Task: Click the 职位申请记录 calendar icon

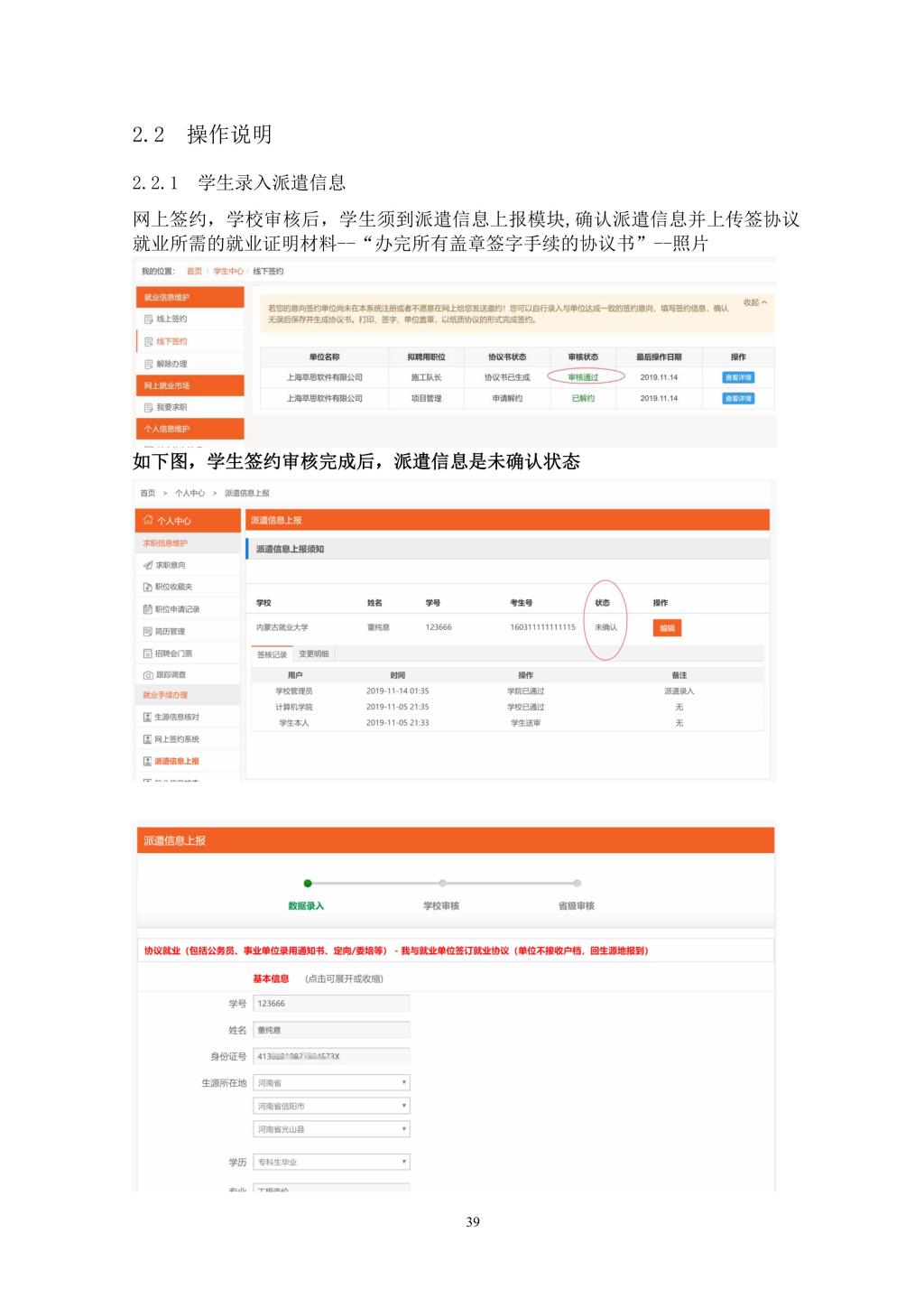Action: pyautogui.click(x=148, y=609)
